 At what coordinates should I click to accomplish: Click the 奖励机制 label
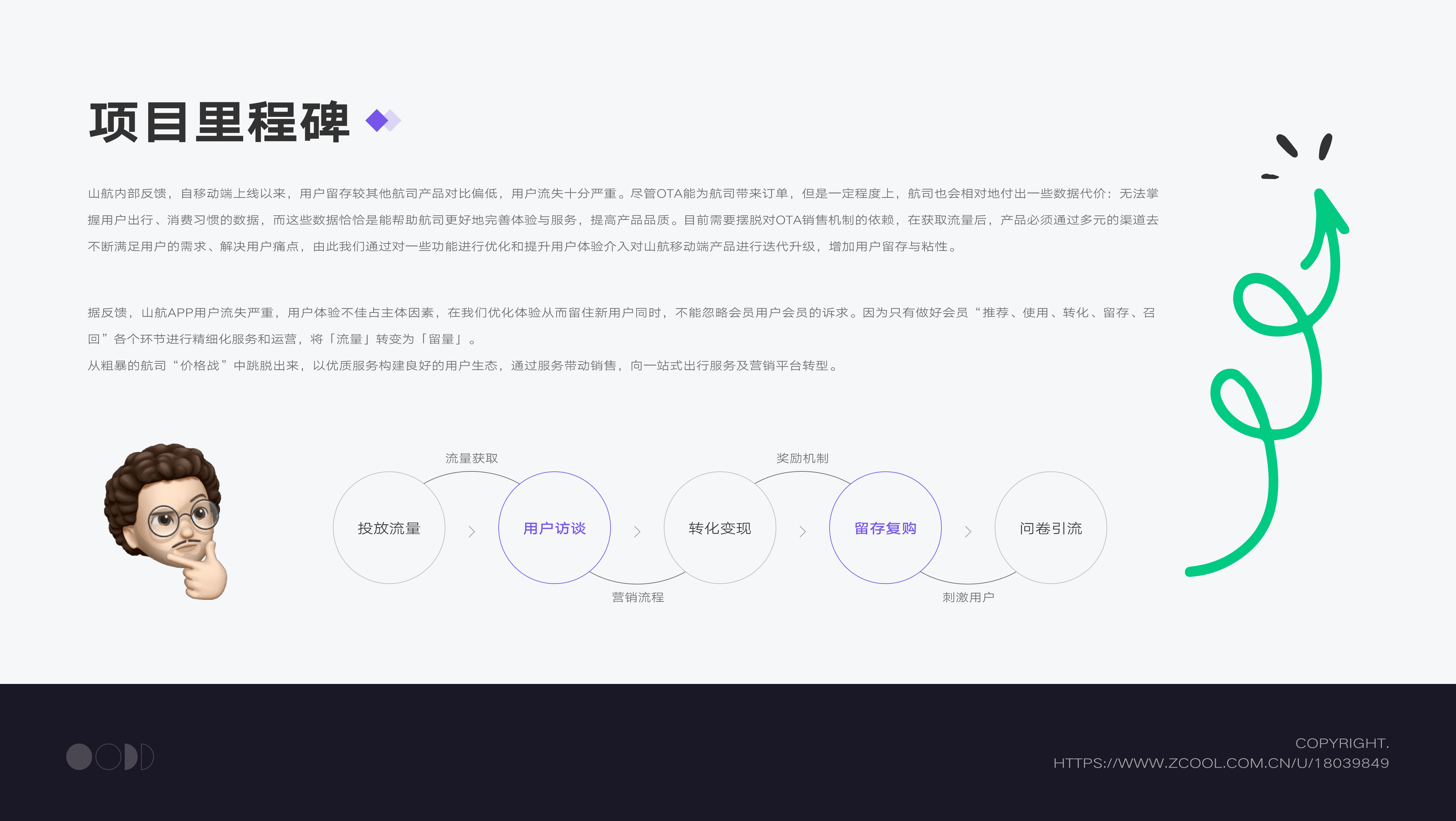coord(802,458)
